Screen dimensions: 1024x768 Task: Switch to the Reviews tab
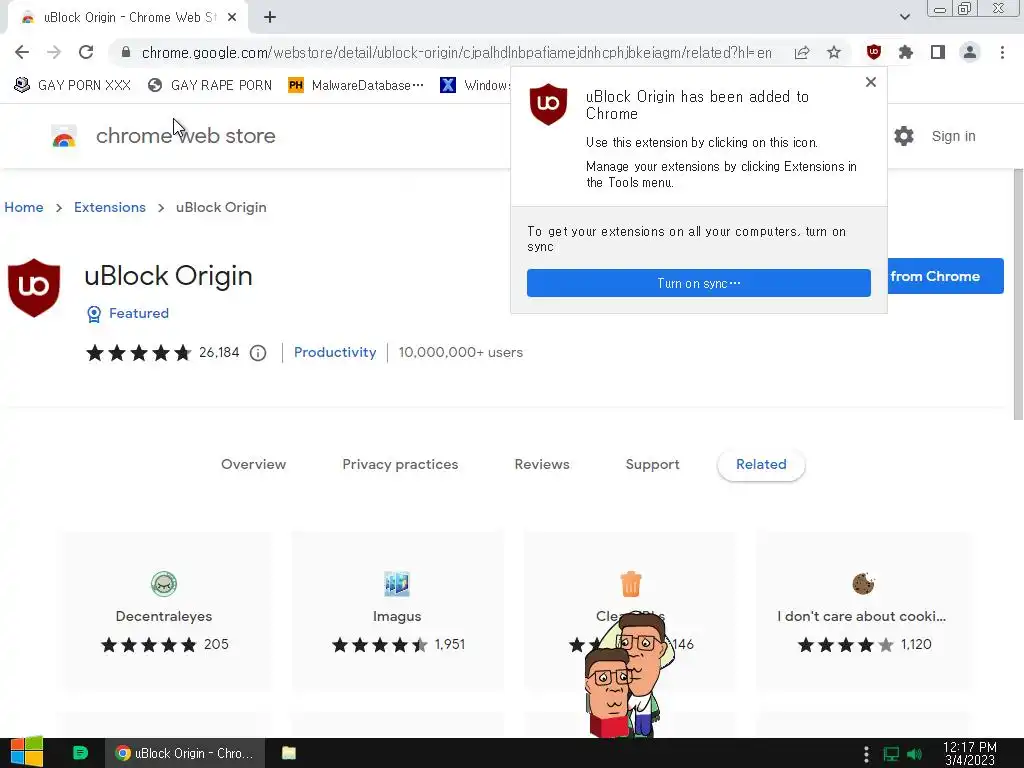542,464
